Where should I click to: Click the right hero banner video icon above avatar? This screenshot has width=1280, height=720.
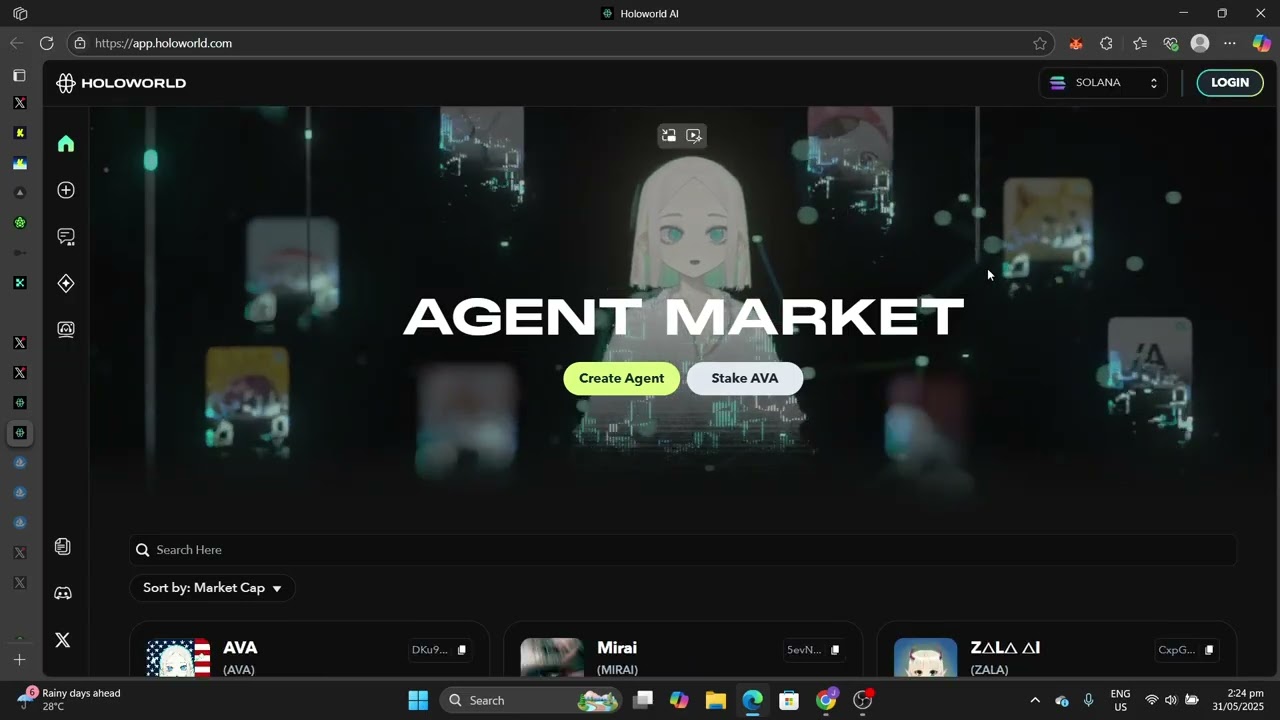tap(694, 135)
